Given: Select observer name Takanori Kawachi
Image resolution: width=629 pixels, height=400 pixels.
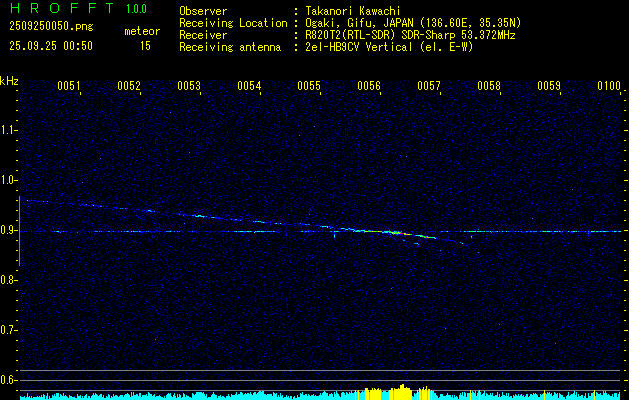Looking at the screenshot, I should click(x=355, y=11).
